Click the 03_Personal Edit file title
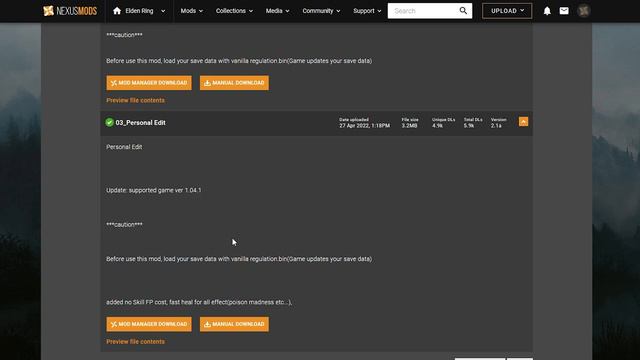640x360 pixels. point(140,122)
